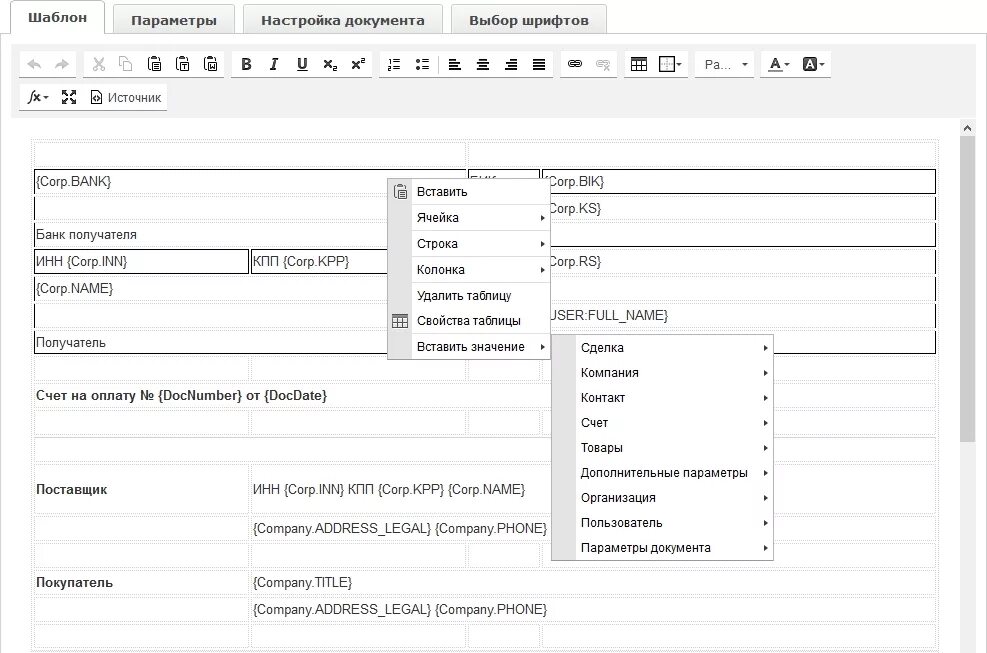The height and width of the screenshot is (653, 987).
Task: Insert a numbered list
Action: click(394, 64)
